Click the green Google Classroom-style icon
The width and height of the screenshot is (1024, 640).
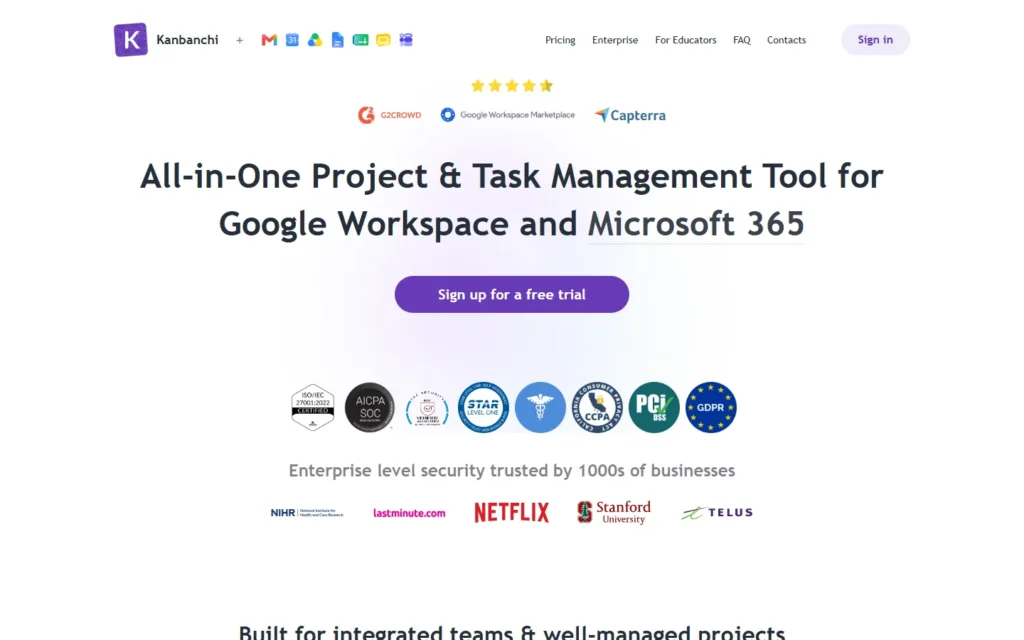coord(360,40)
